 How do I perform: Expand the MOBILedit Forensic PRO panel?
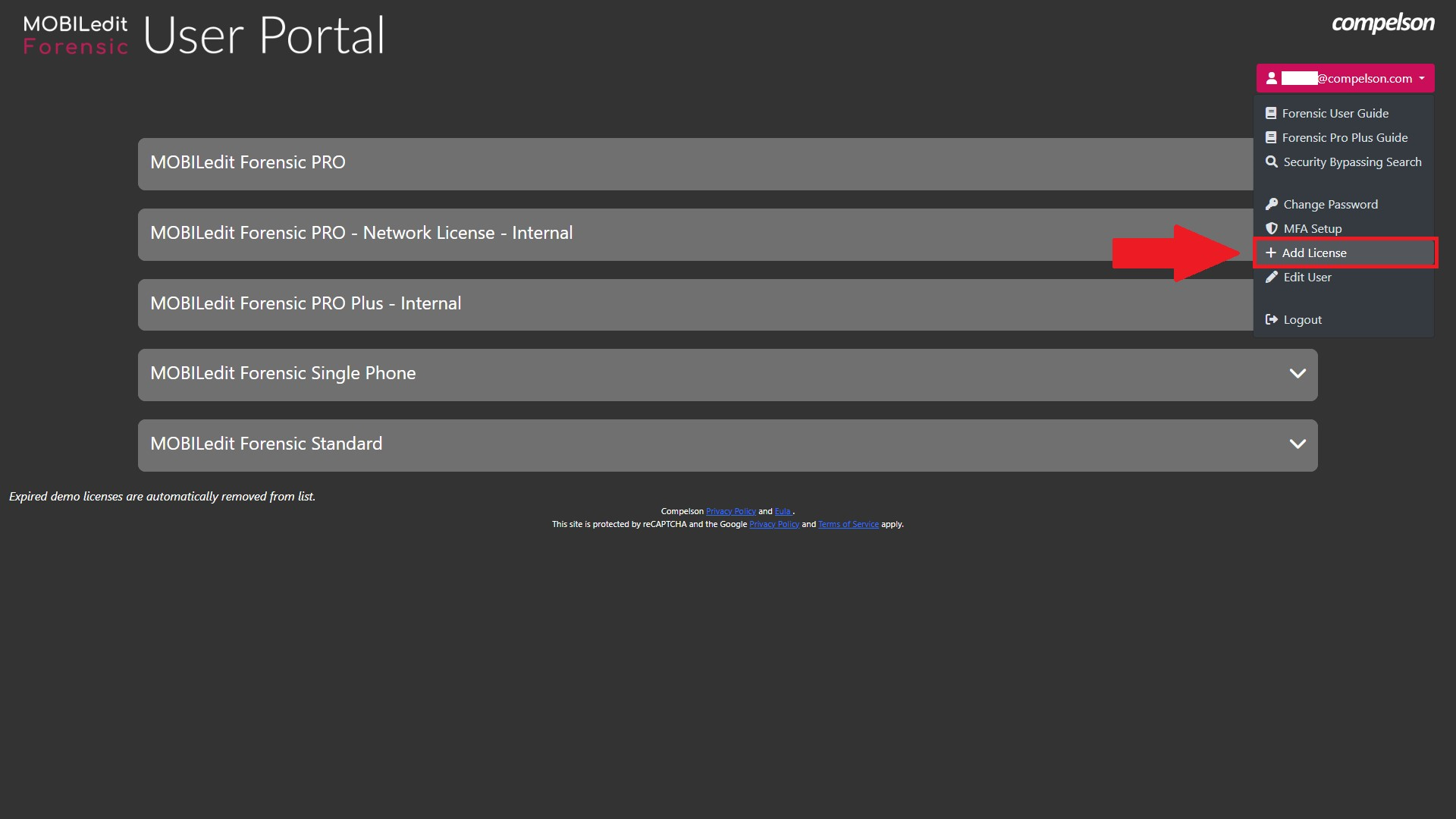pos(695,164)
